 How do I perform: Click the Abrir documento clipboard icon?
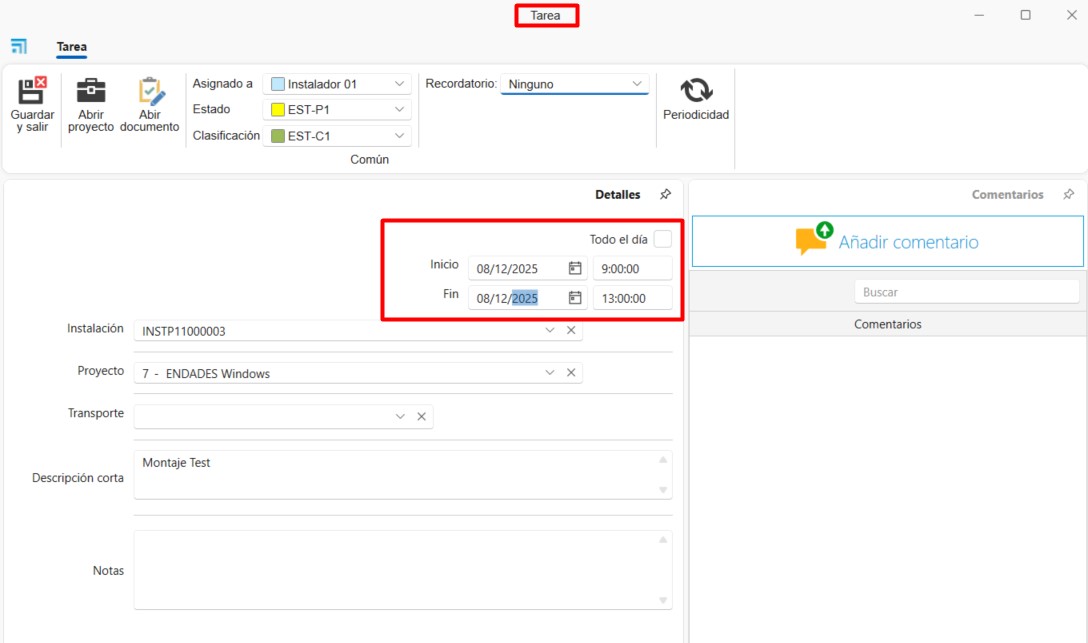[x=150, y=91]
